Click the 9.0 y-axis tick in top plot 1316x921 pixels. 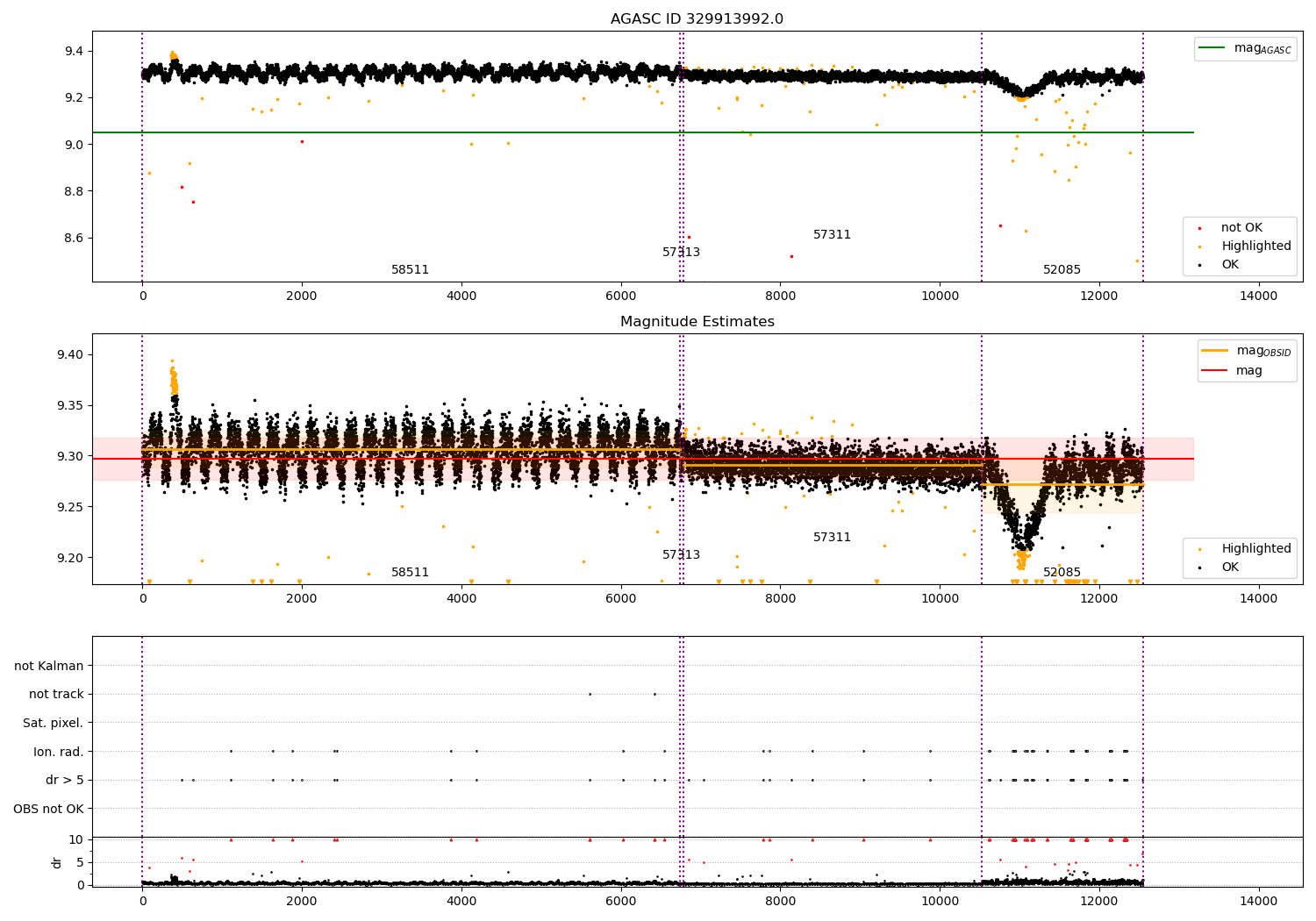click(x=74, y=145)
